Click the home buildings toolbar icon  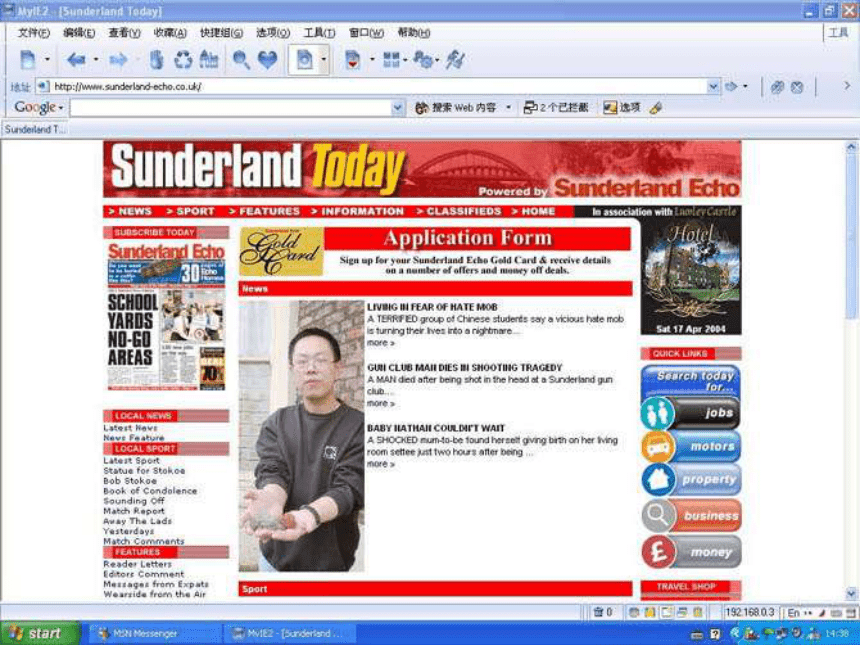click(209, 59)
